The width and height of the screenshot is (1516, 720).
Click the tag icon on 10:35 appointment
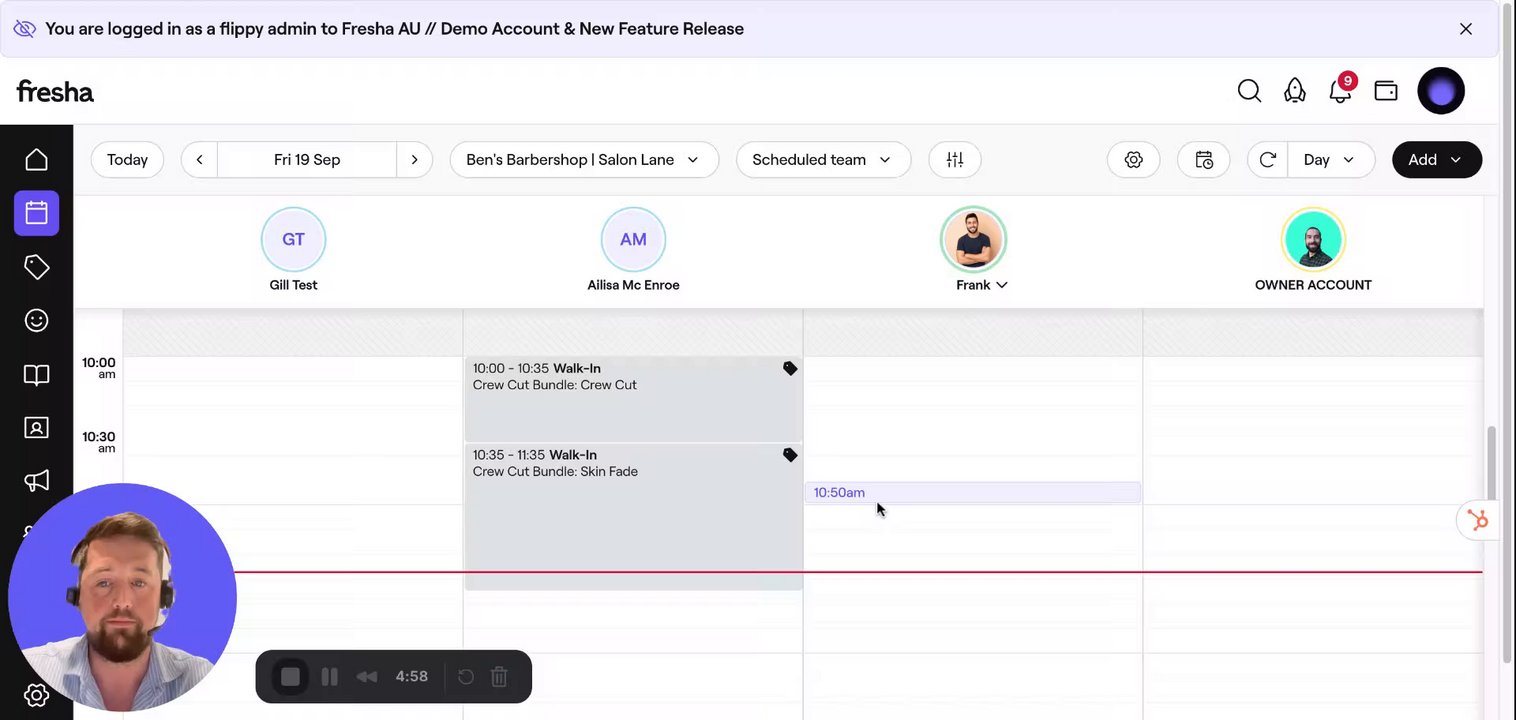point(790,455)
